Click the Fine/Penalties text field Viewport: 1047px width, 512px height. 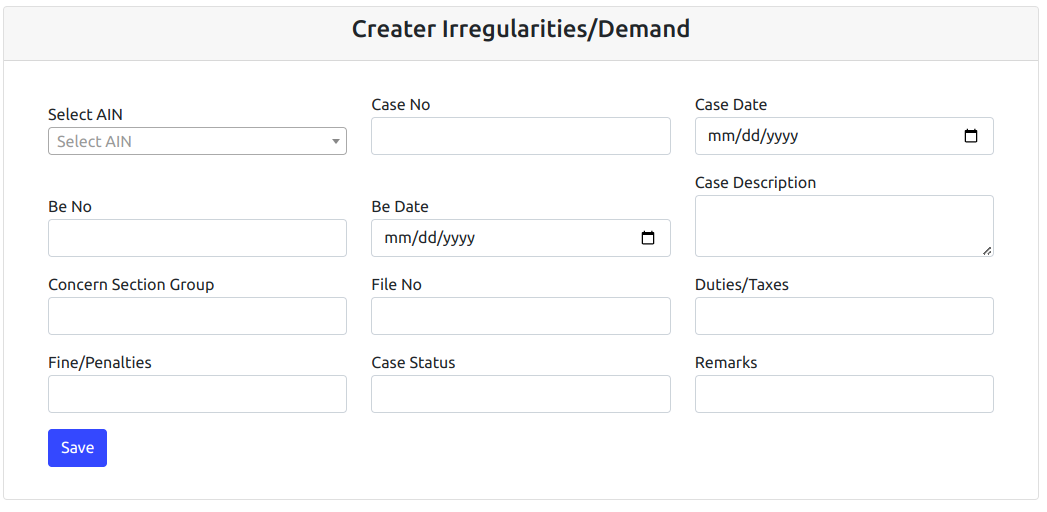198,394
